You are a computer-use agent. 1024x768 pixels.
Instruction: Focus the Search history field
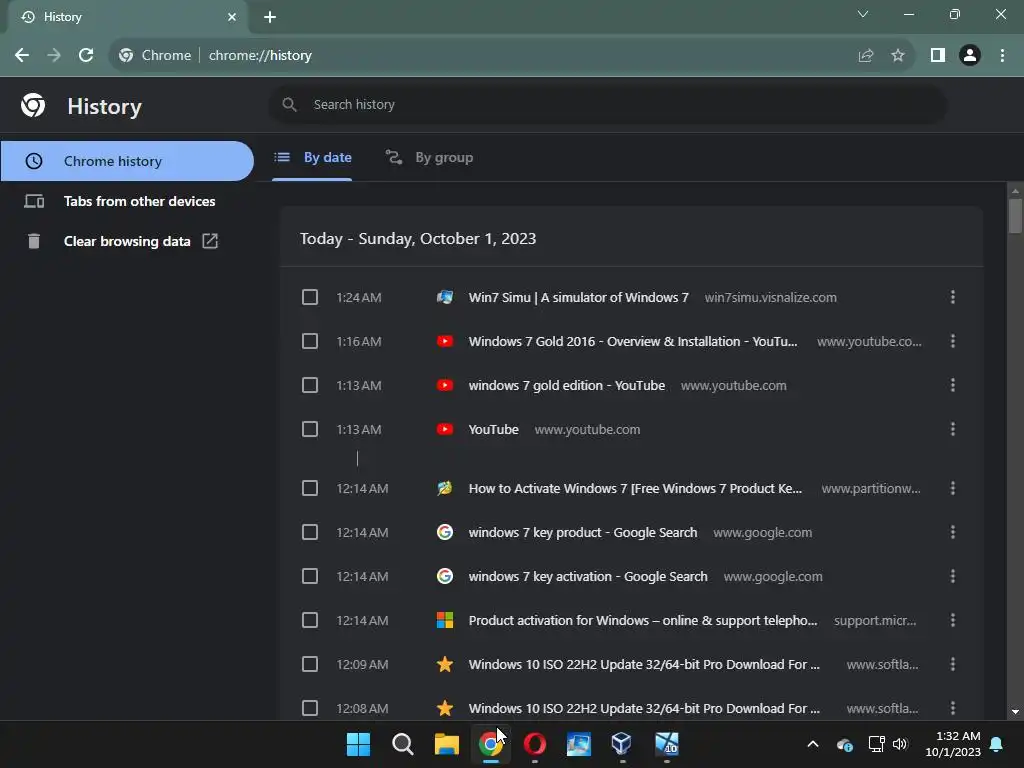pyautogui.click(x=607, y=104)
